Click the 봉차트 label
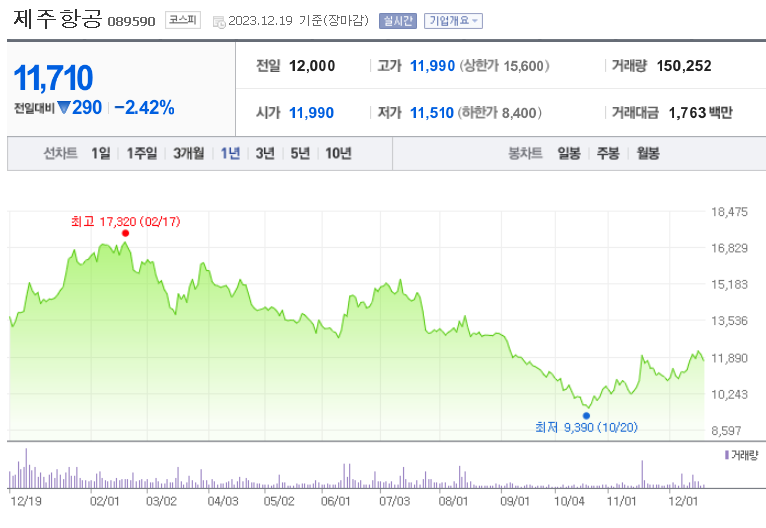The height and width of the screenshot is (528, 766). pyautogui.click(x=525, y=153)
